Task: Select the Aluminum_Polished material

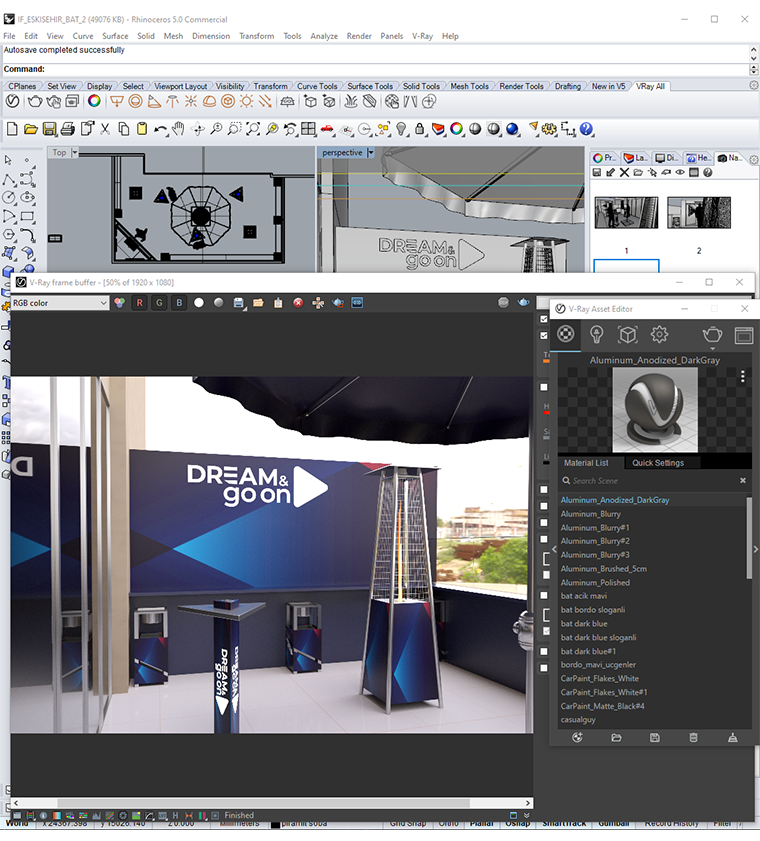Action: [x=595, y=582]
